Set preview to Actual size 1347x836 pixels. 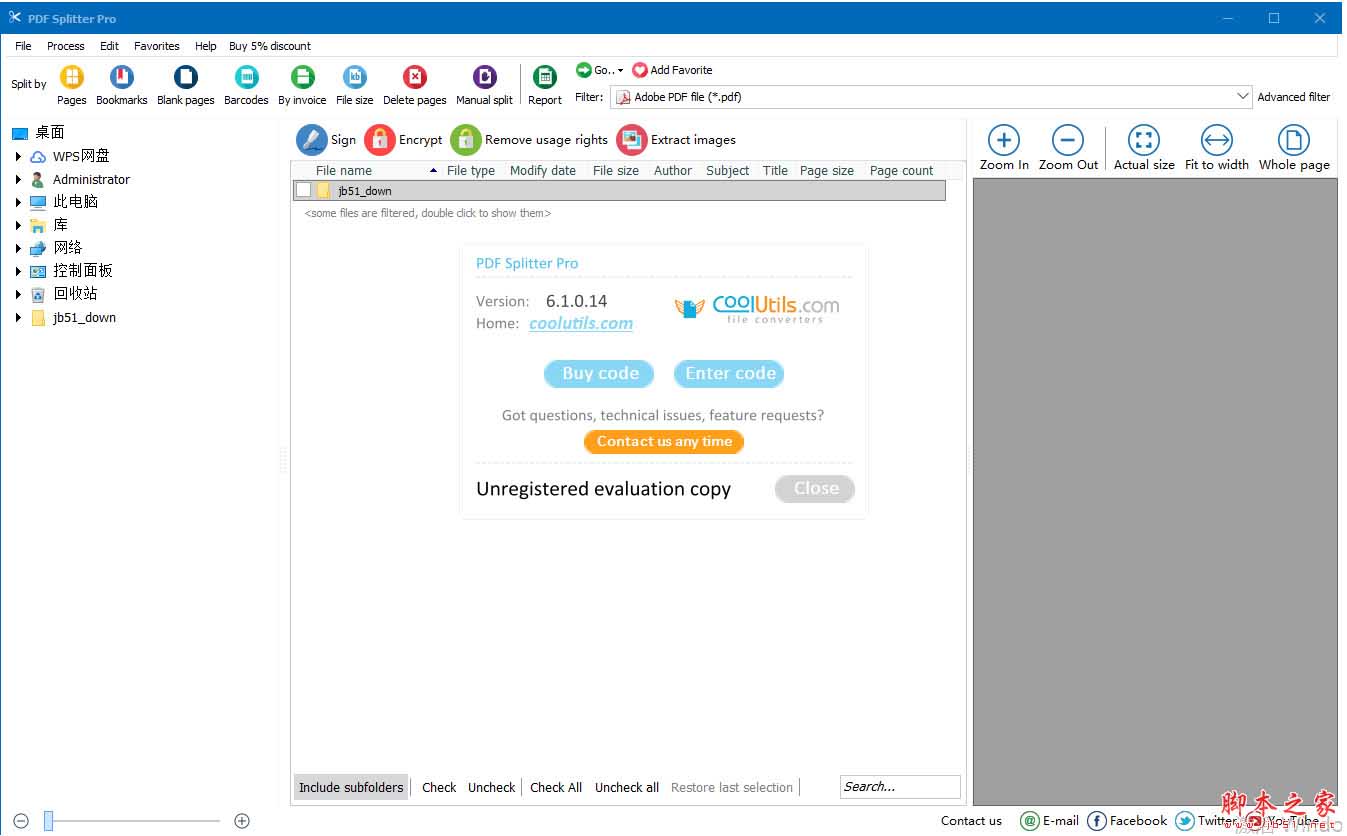click(x=1144, y=140)
